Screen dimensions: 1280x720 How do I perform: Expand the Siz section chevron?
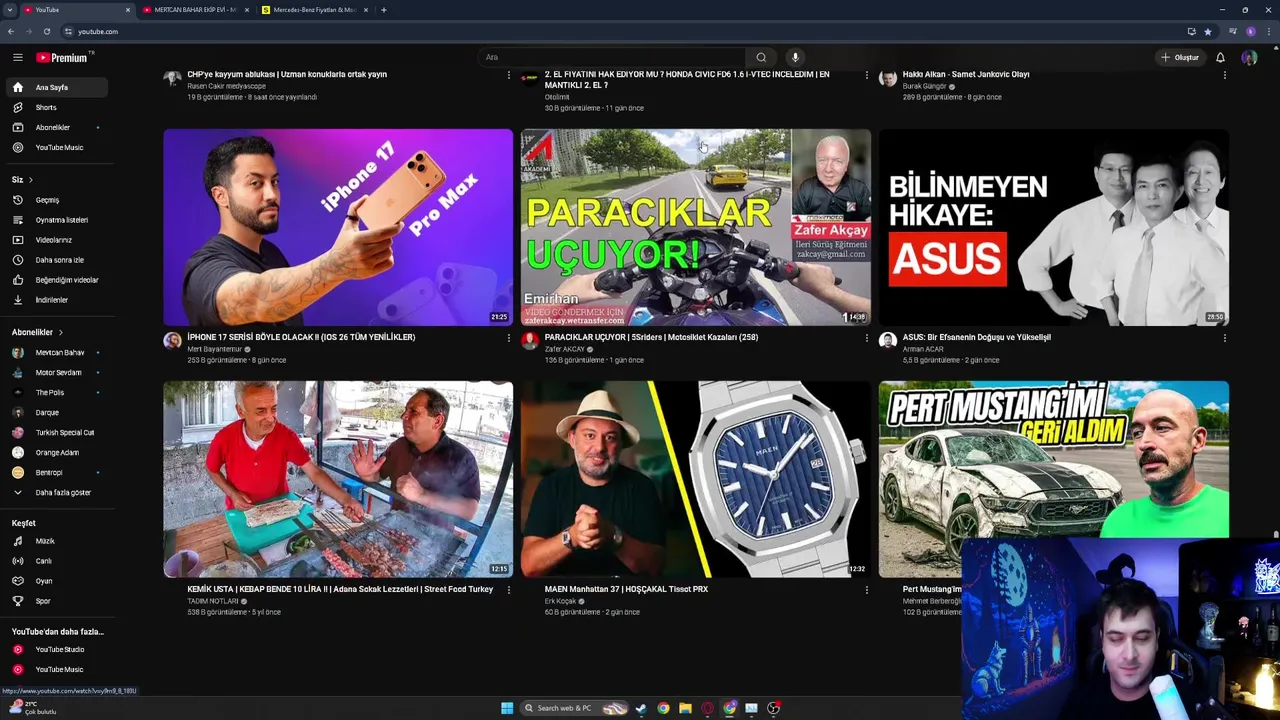[x=31, y=180]
